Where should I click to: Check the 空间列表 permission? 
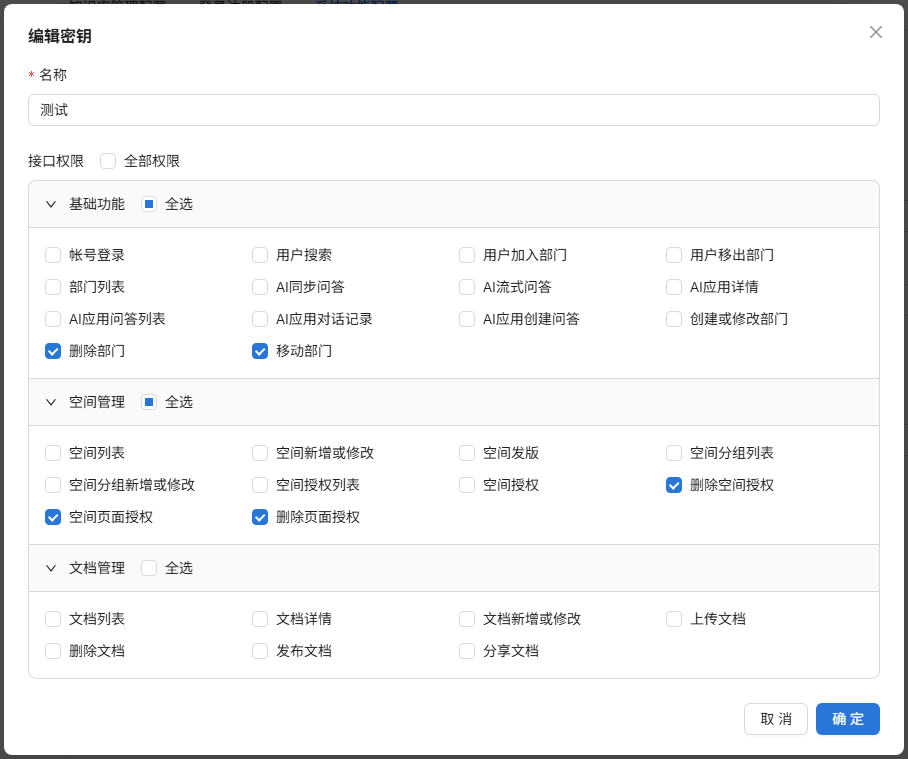[53, 453]
